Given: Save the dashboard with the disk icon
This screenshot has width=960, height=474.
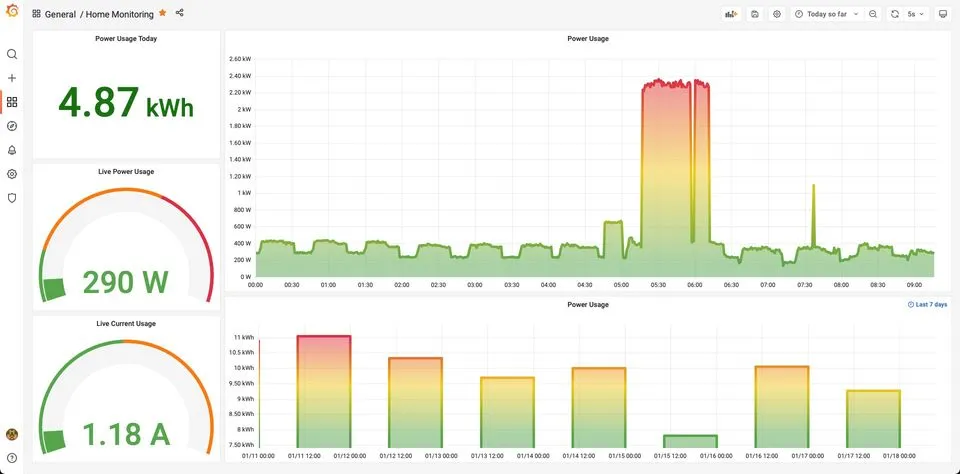Looking at the screenshot, I should point(755,14).
